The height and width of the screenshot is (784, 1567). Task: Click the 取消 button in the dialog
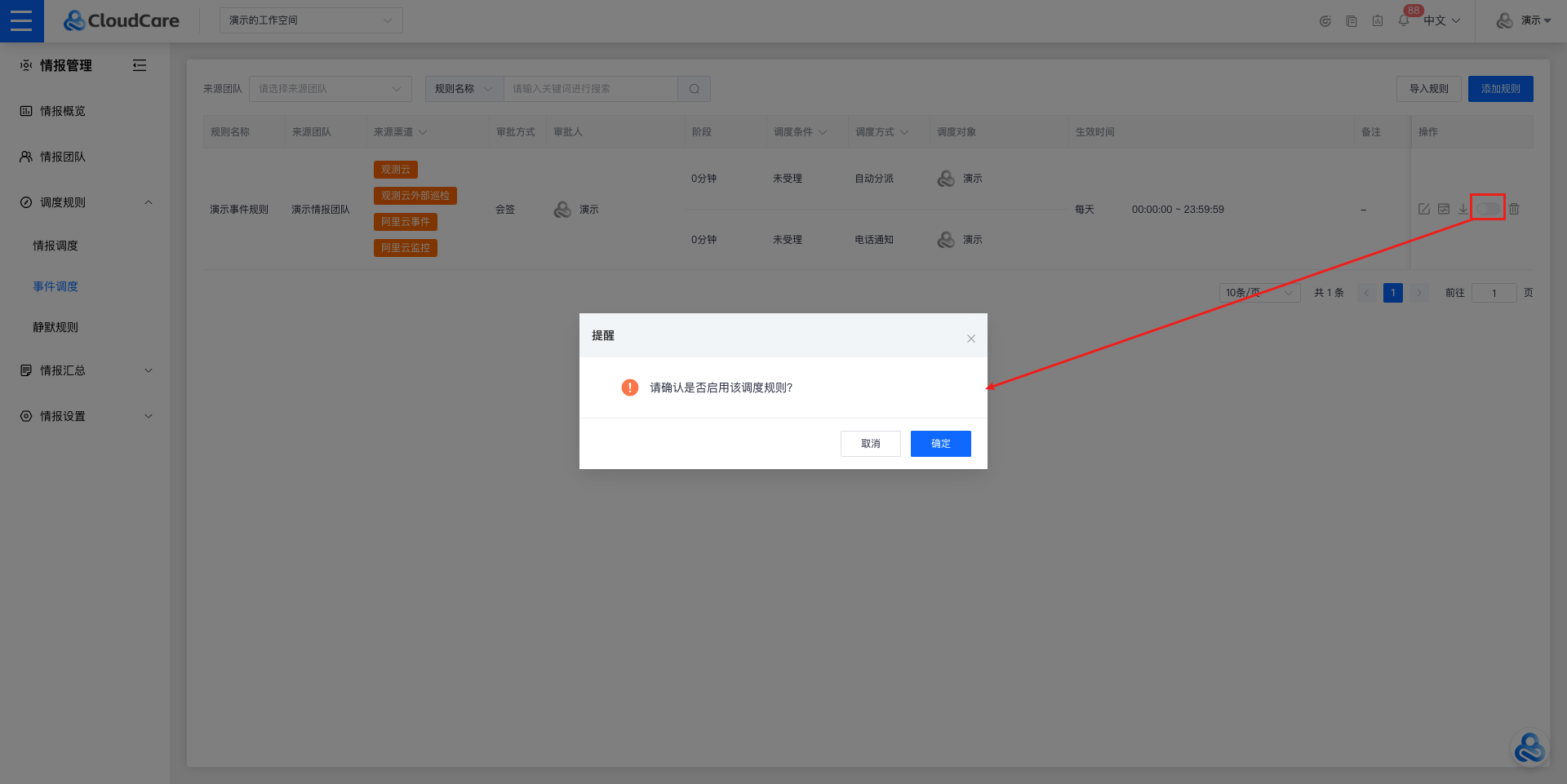[870, 444]
